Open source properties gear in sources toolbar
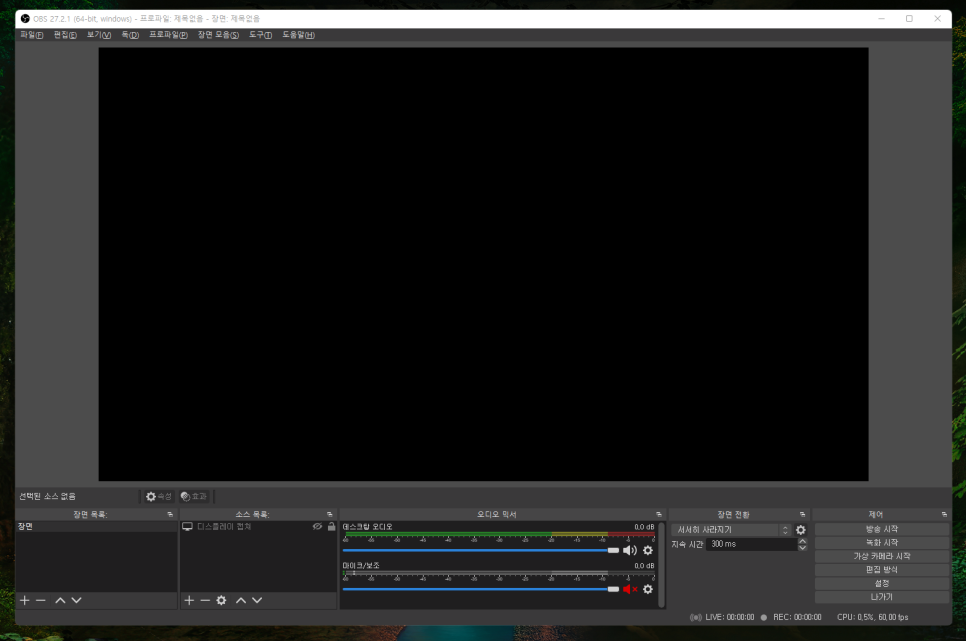 (221, 600)
